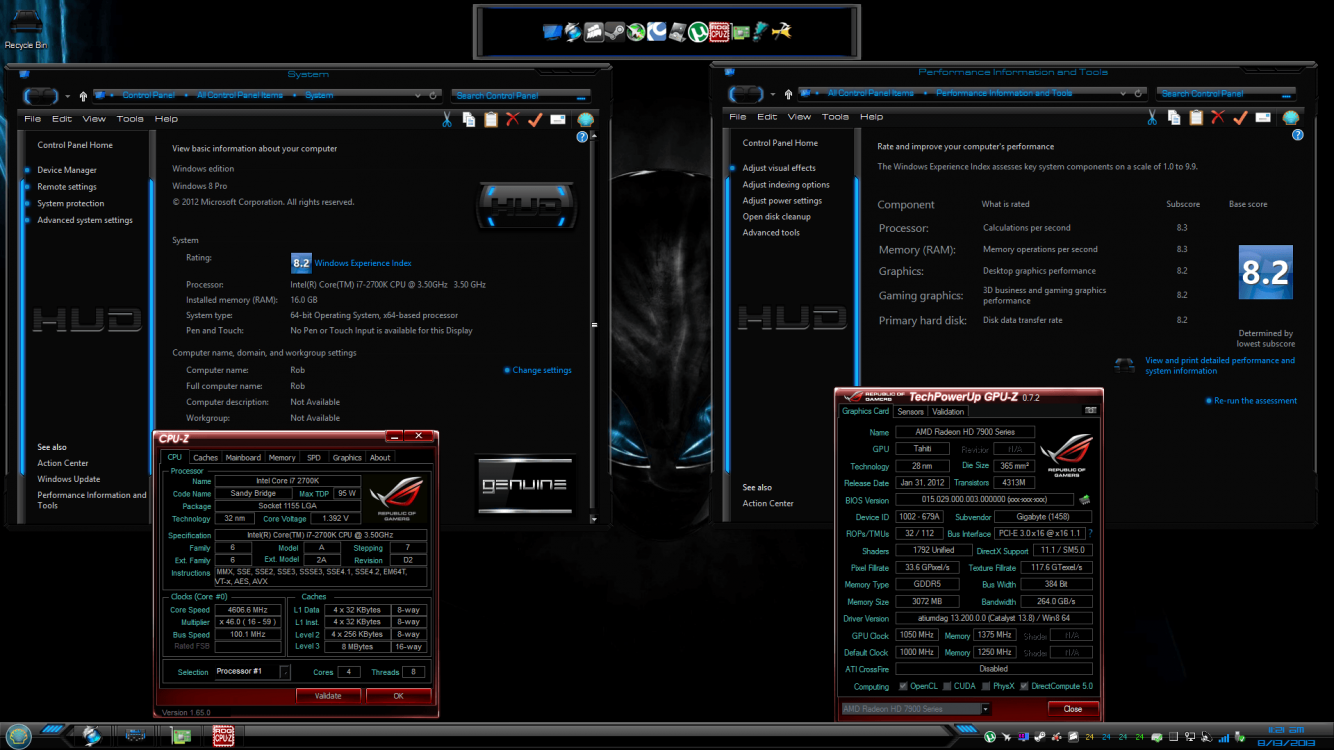The image size is (1334, 750).
Task: Click the Close button in GPU-Z
Action: (x=1073, y=708)
